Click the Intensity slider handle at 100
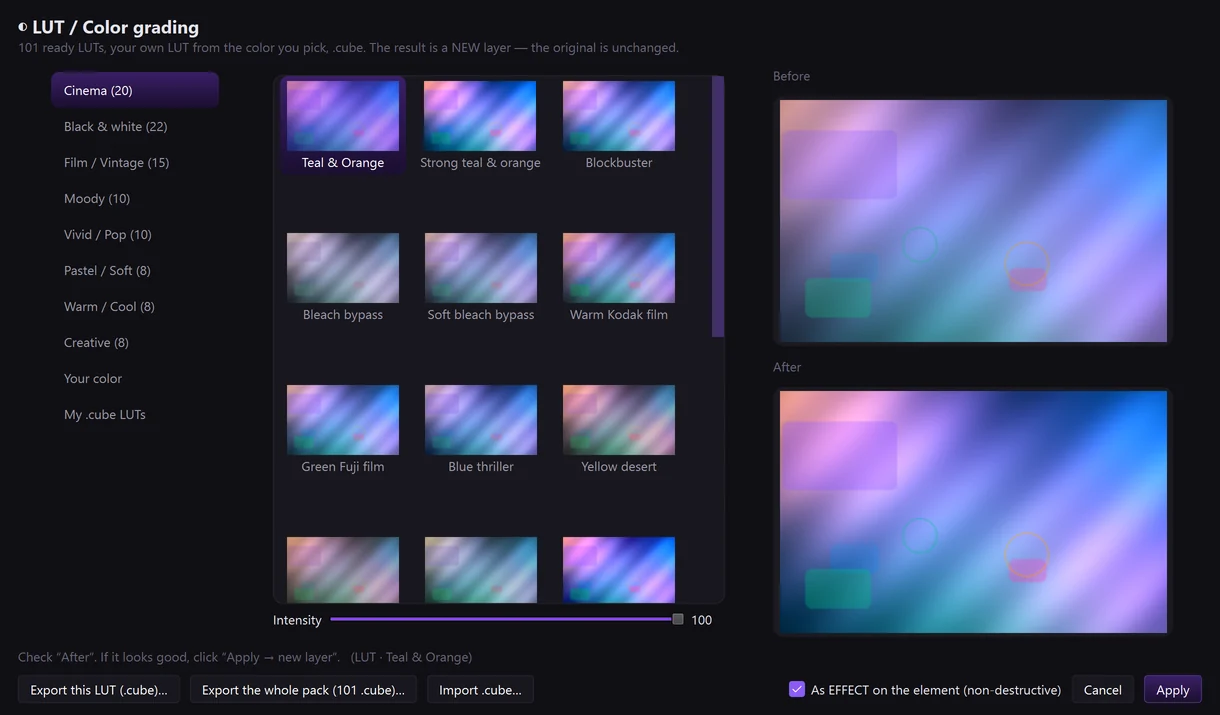Image resolution: width=1220 pixels, height=715 pixels. tap(678, 620)
